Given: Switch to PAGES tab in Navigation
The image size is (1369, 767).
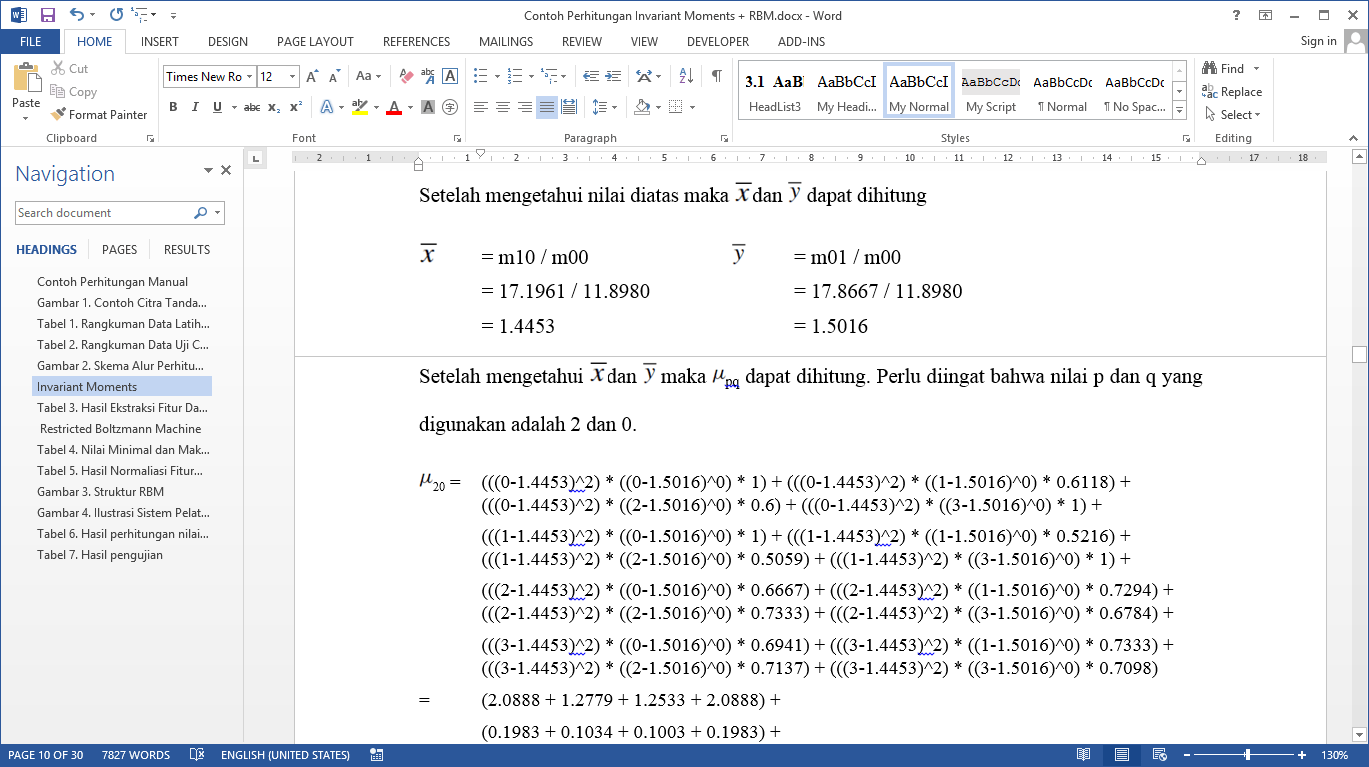Looking at the screenshot, I should pyautogui.click(x=120, y=250).
